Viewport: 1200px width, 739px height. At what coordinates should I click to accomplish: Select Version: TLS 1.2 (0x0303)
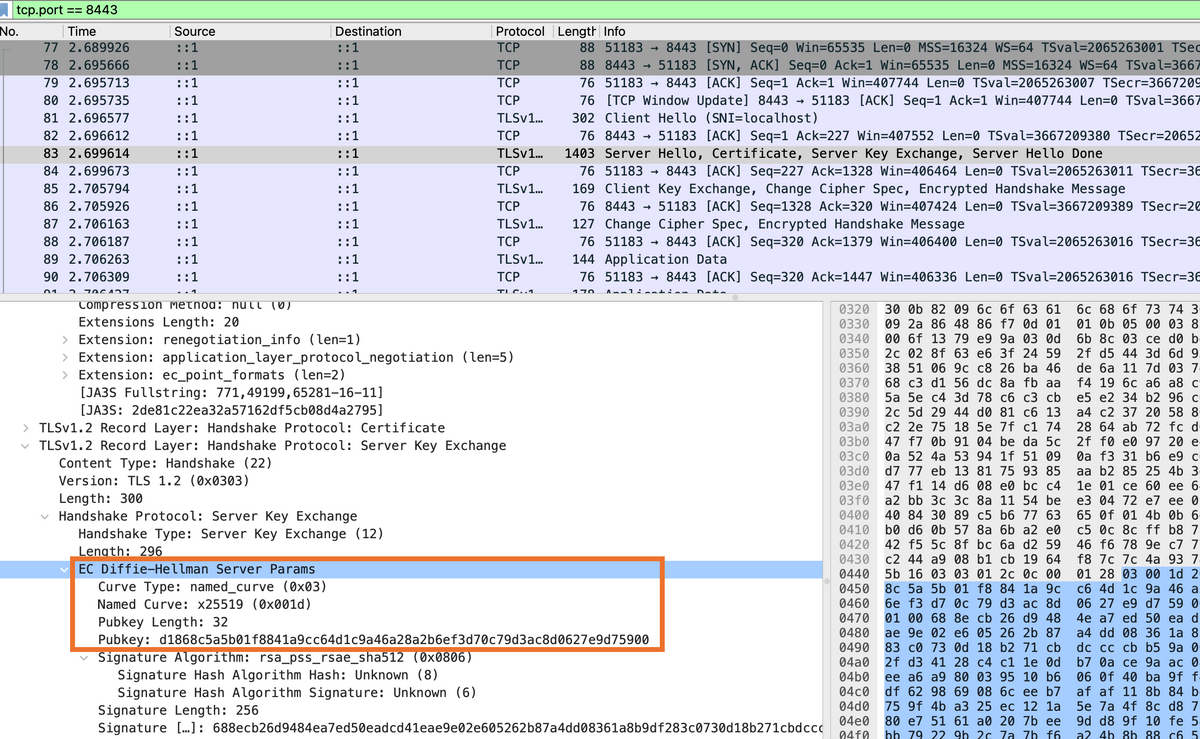pyautogui.click(x=152, y=482)
